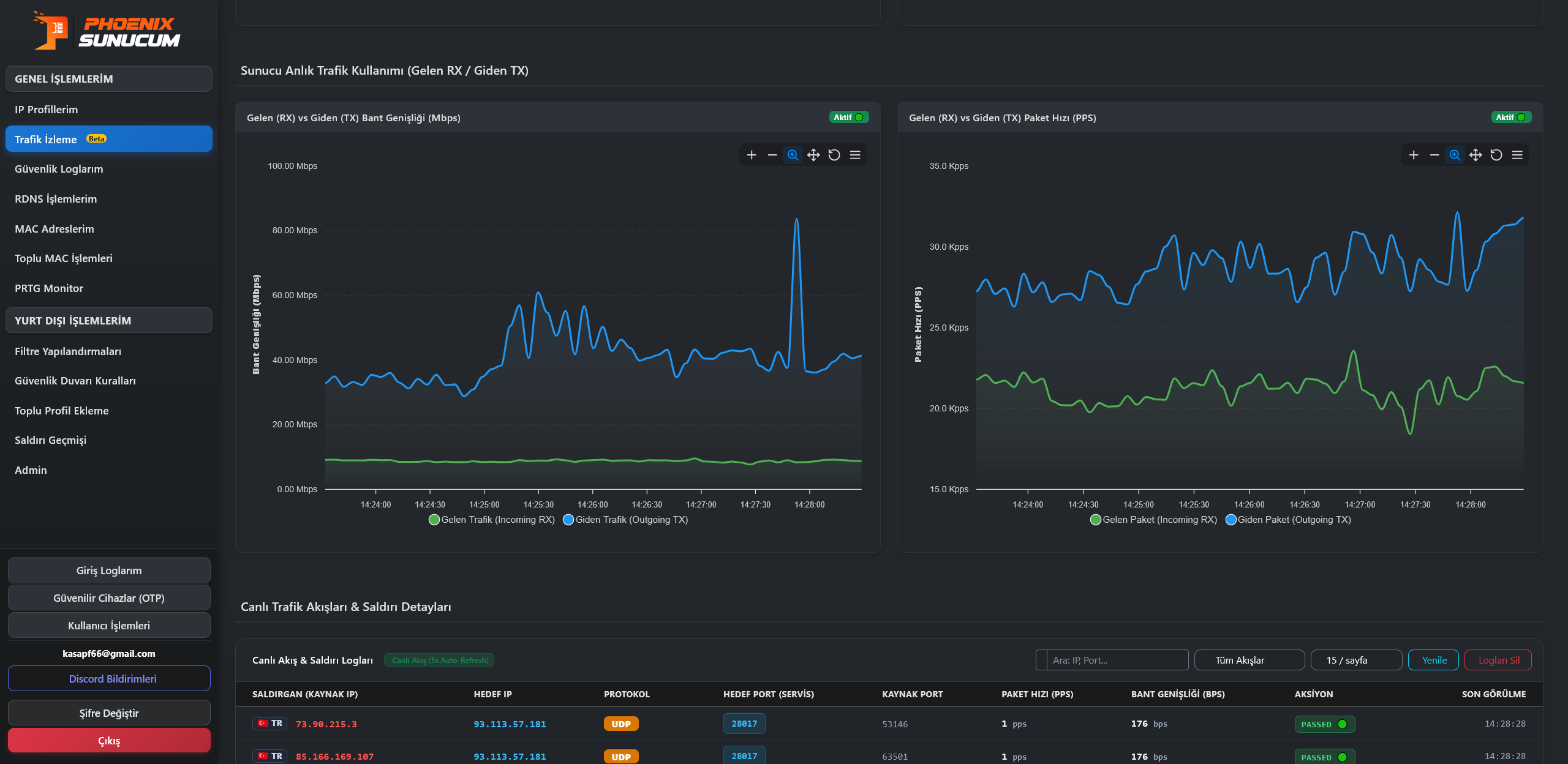Activate panning tool on bandwidth chart

[x=813, y=155]
